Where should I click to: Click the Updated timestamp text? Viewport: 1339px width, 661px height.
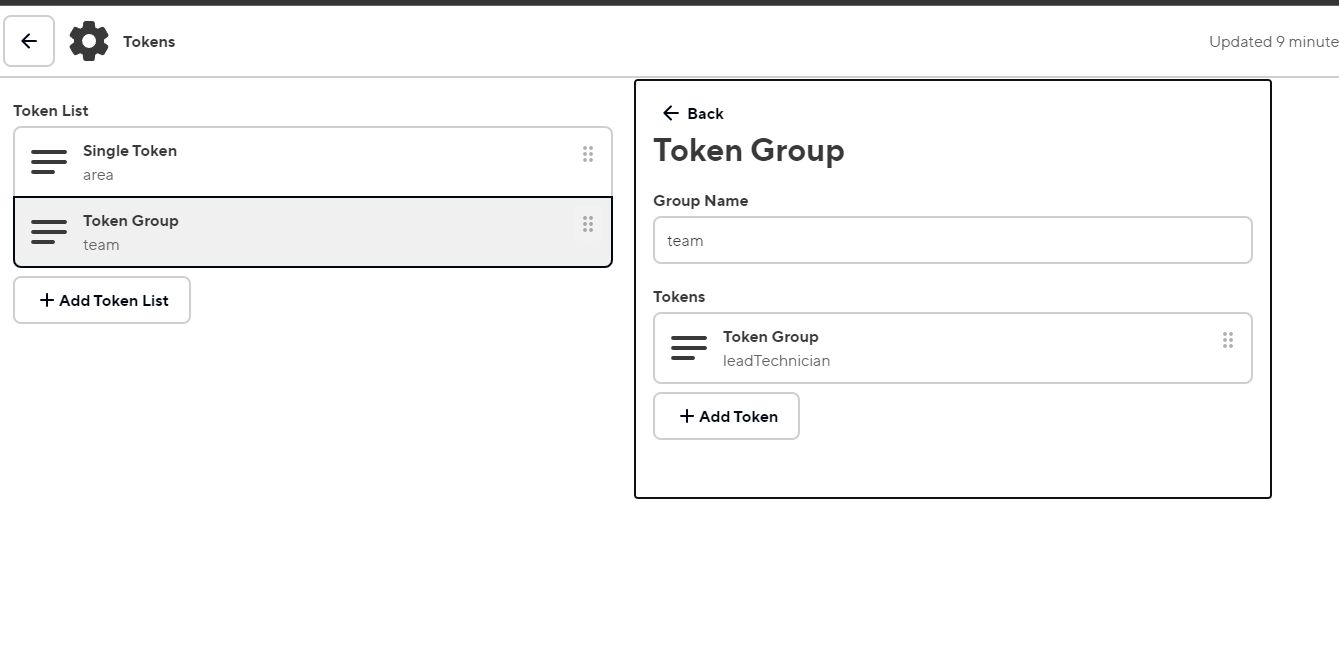point(1273,42)
